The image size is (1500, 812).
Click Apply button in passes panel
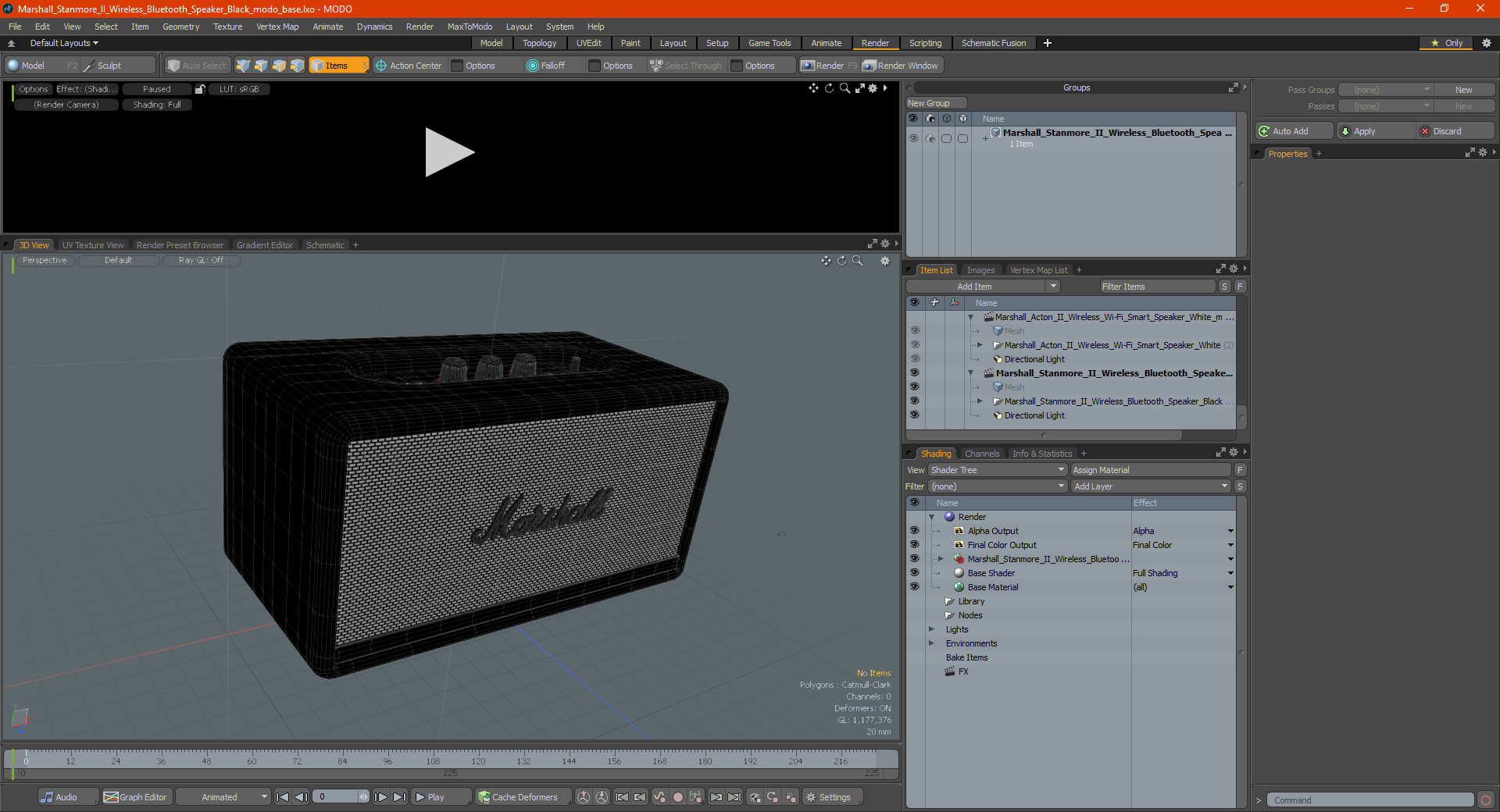(1374, 131)
